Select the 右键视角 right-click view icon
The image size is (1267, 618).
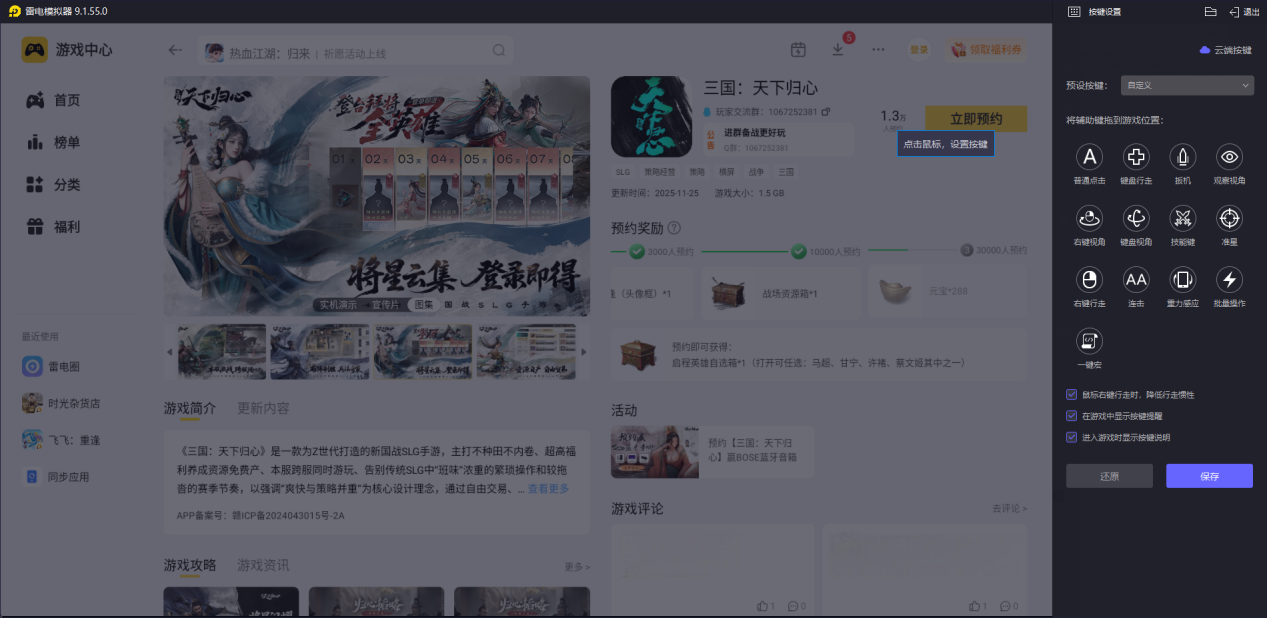tap(1089, 218)
